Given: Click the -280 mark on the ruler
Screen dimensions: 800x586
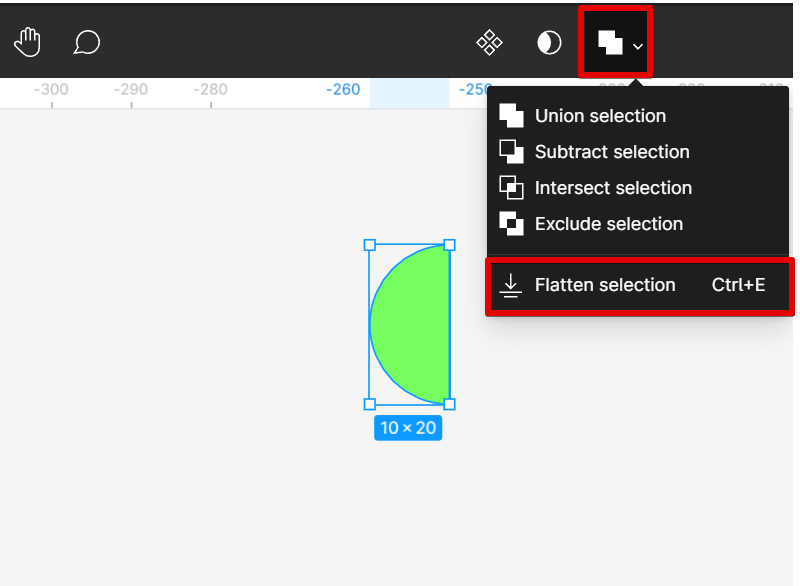Looking at the screenshot, I should click(x=211, y=90).
